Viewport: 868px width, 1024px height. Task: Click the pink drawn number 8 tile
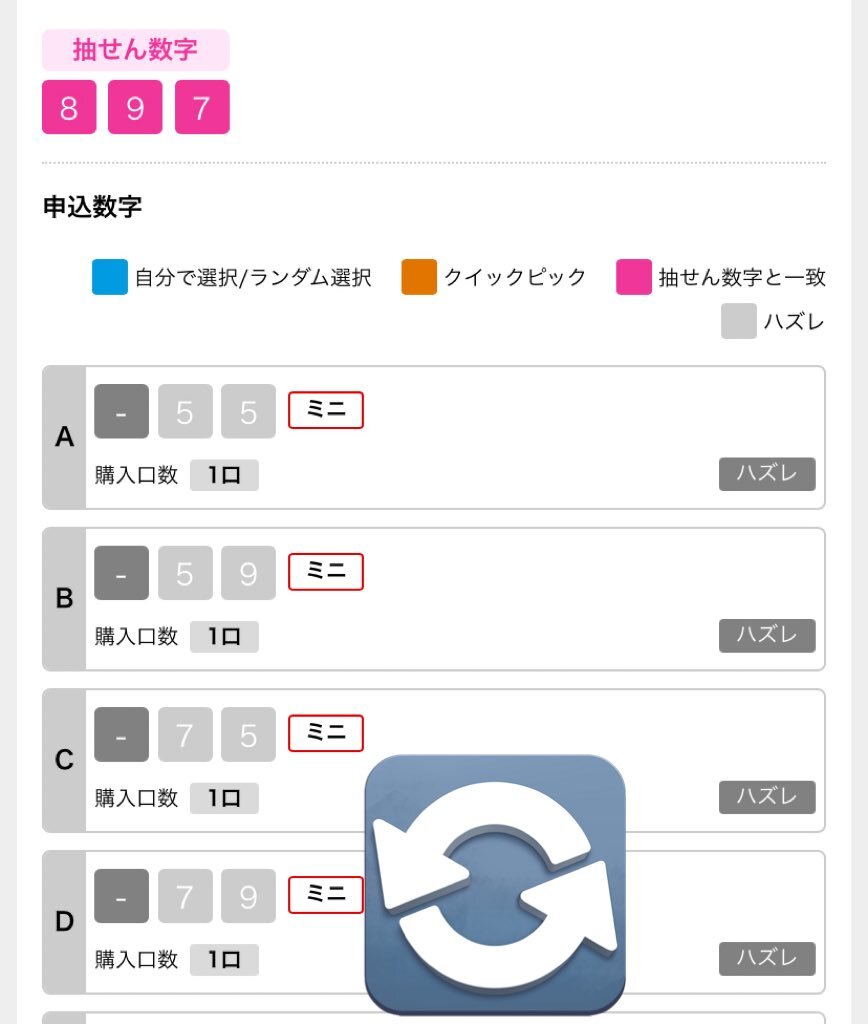(x=69, y=107)
